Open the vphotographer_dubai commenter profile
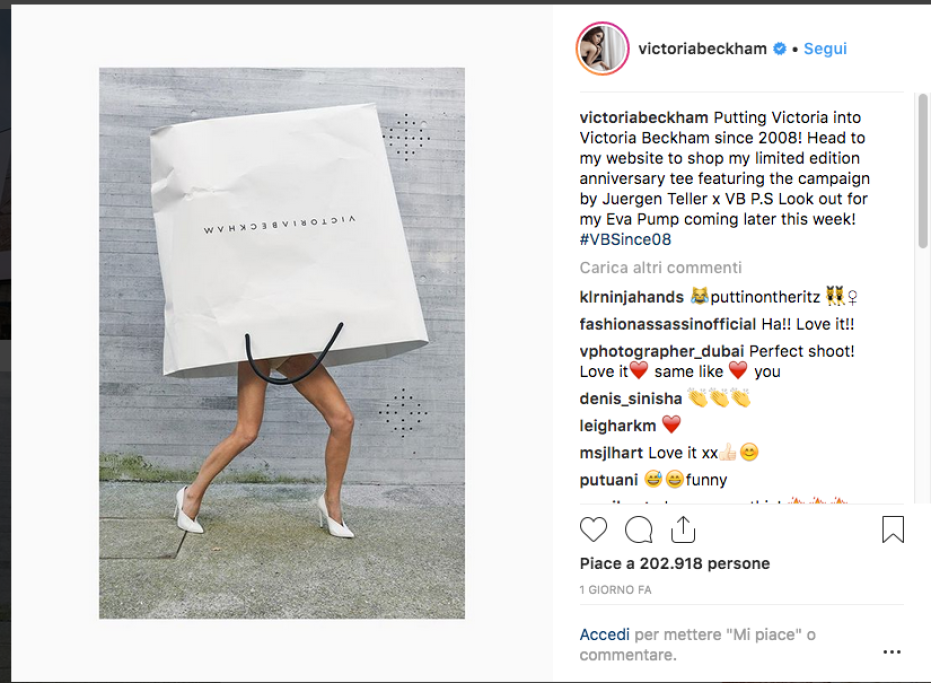This screenshot has width=931, height=683. 661,352
